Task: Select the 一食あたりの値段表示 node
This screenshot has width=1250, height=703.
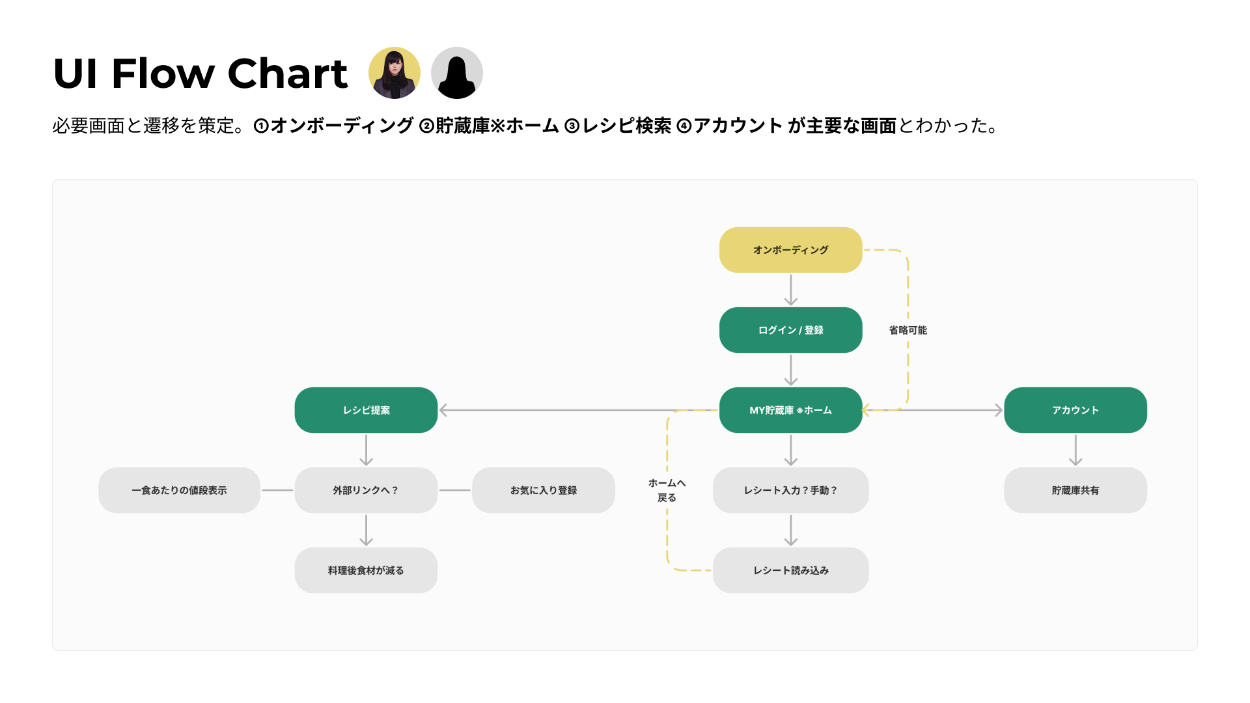Action: (x=179, y=490)
